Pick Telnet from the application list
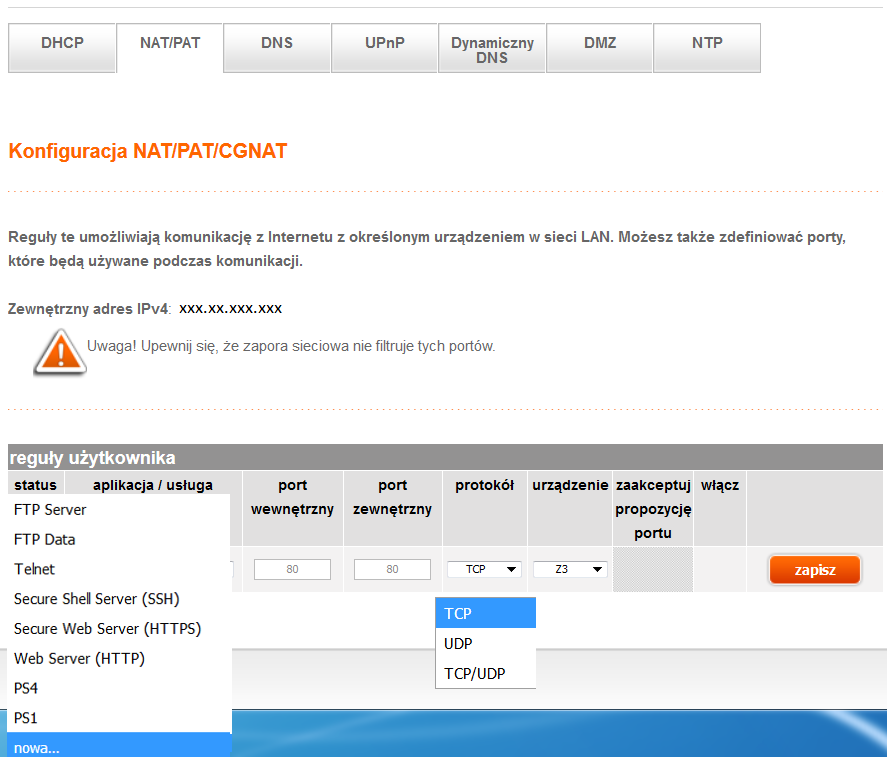Image resolution: width=887 pixels, height=757 pixels. pyautogui.click(x=34, y=569)
